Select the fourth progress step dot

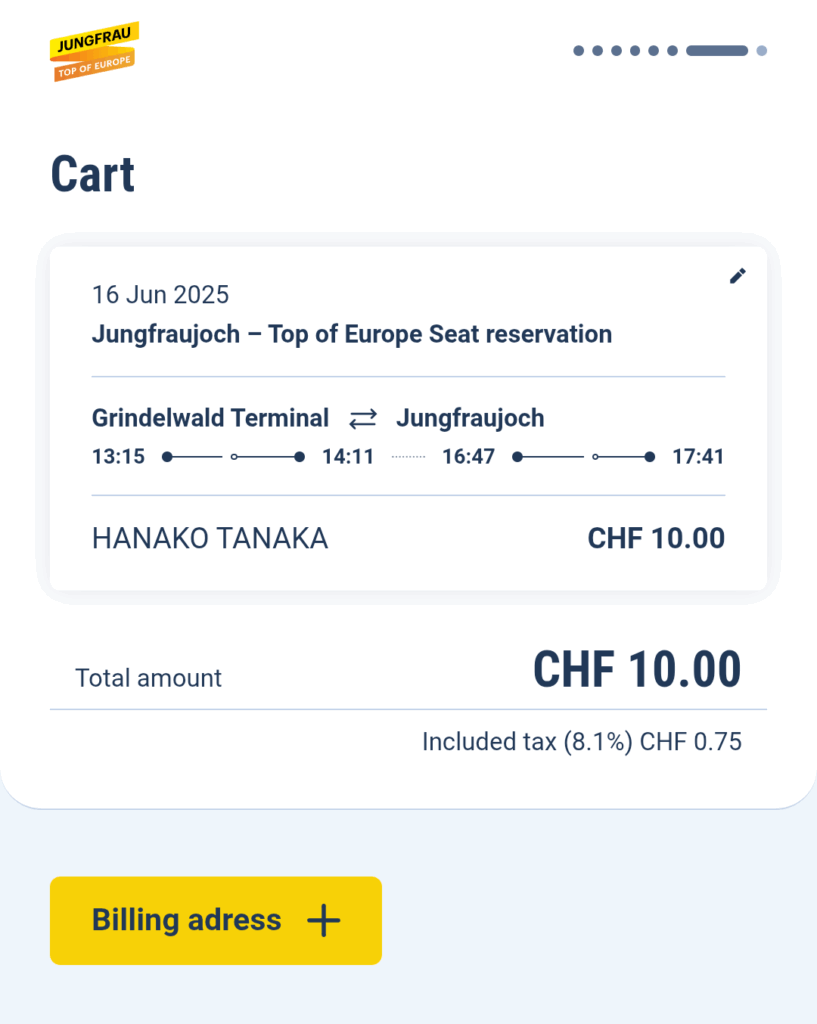[x=635, y=51]
